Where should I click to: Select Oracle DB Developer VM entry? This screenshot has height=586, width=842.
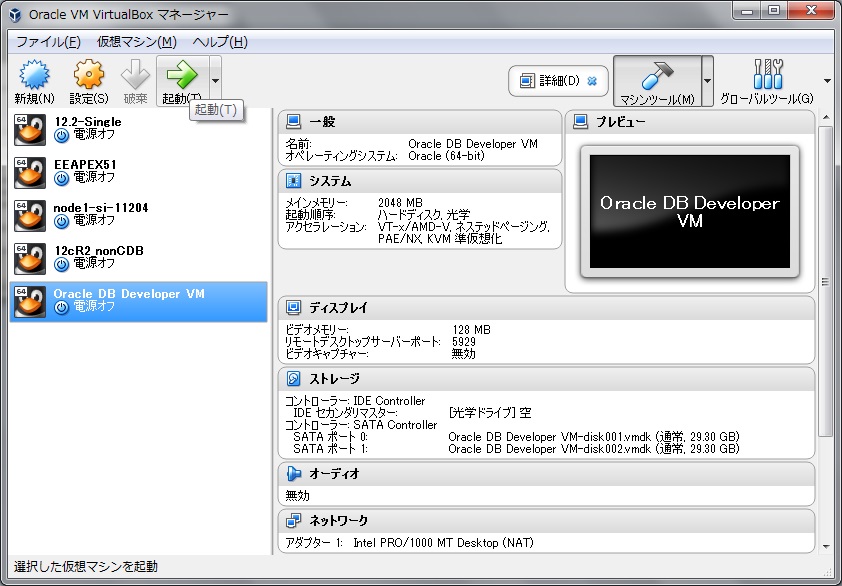tap(139, 301)
